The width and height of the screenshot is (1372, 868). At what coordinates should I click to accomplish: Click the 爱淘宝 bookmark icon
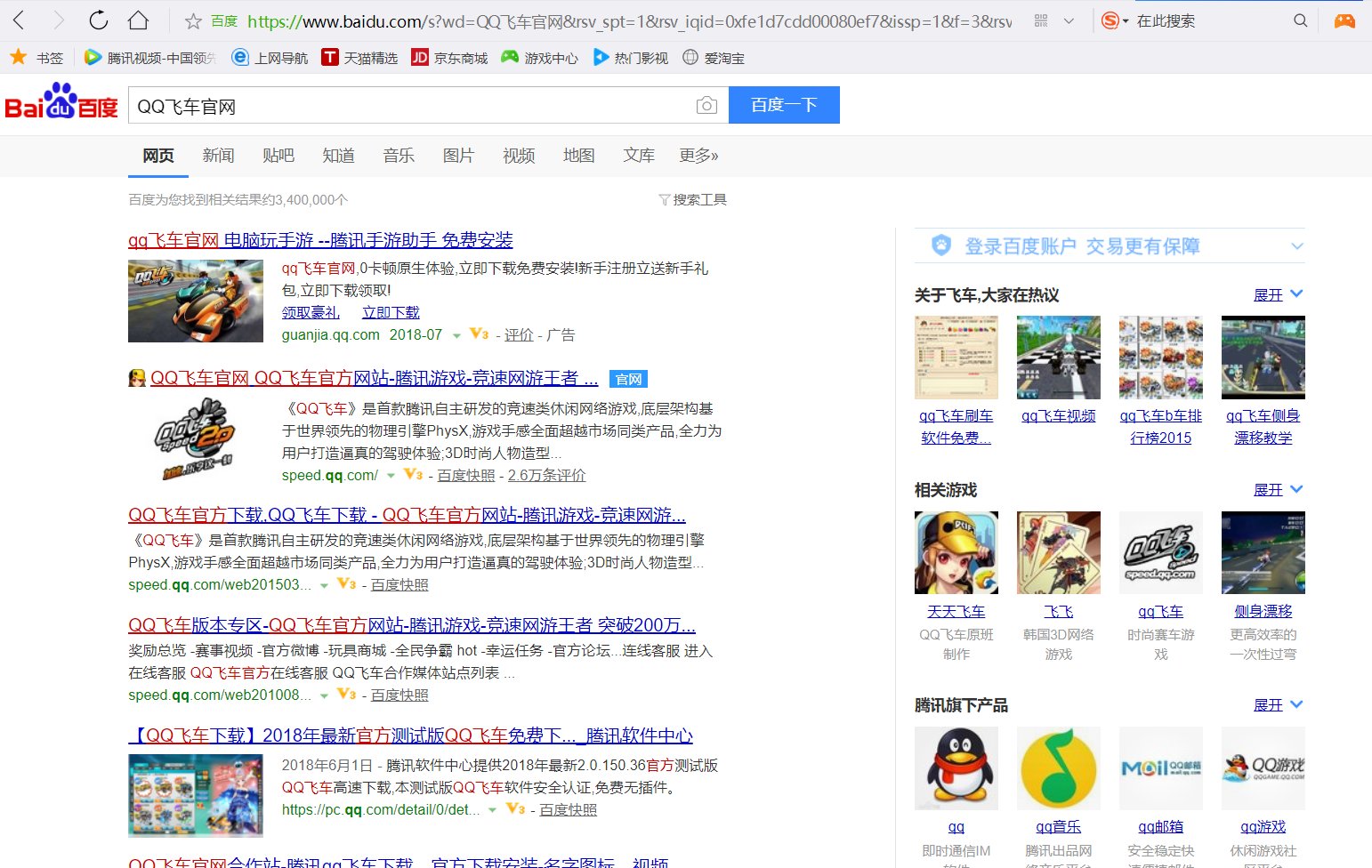[690, 57]
